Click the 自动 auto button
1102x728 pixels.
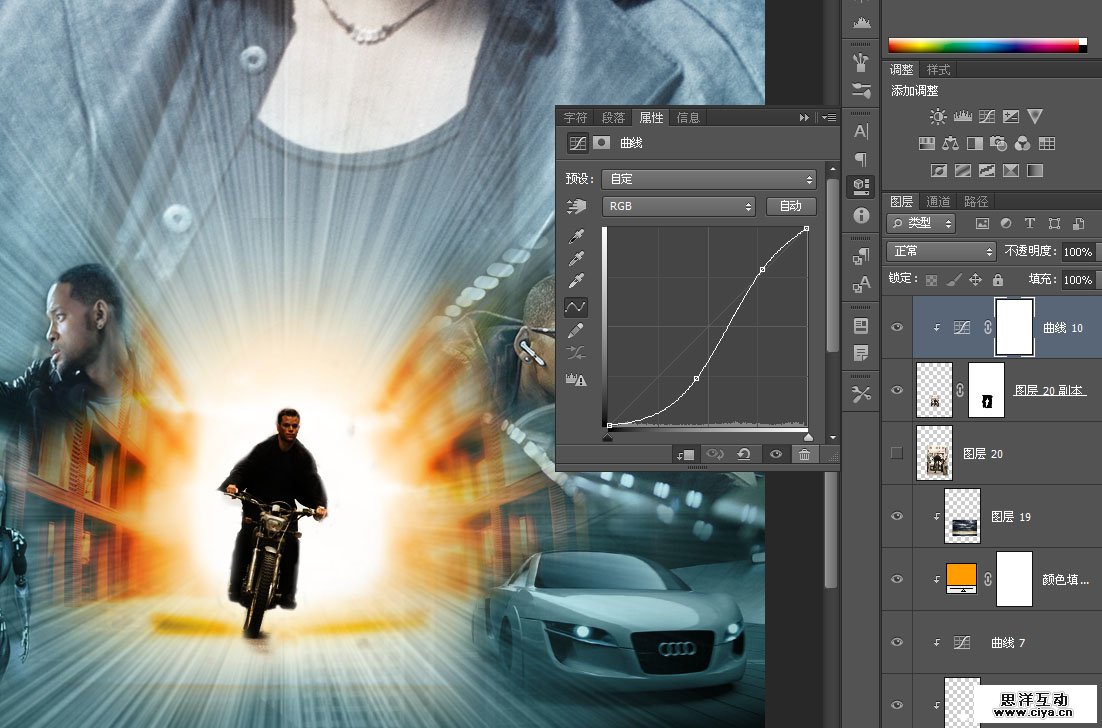tap(790, 207)
